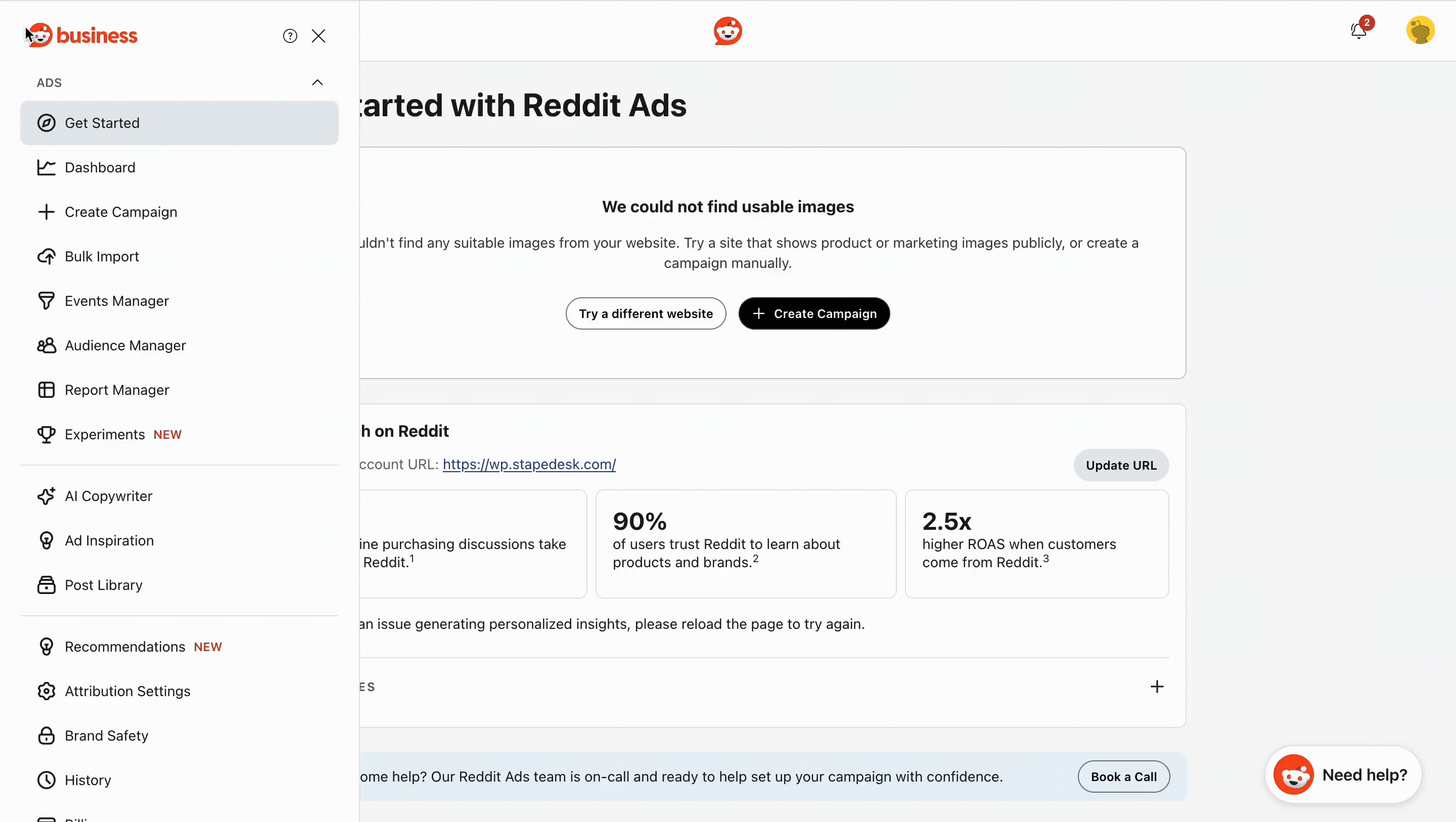1456x822 pixels.
Task: Open the Ad Inspiration page
Action: pos(179,540)
